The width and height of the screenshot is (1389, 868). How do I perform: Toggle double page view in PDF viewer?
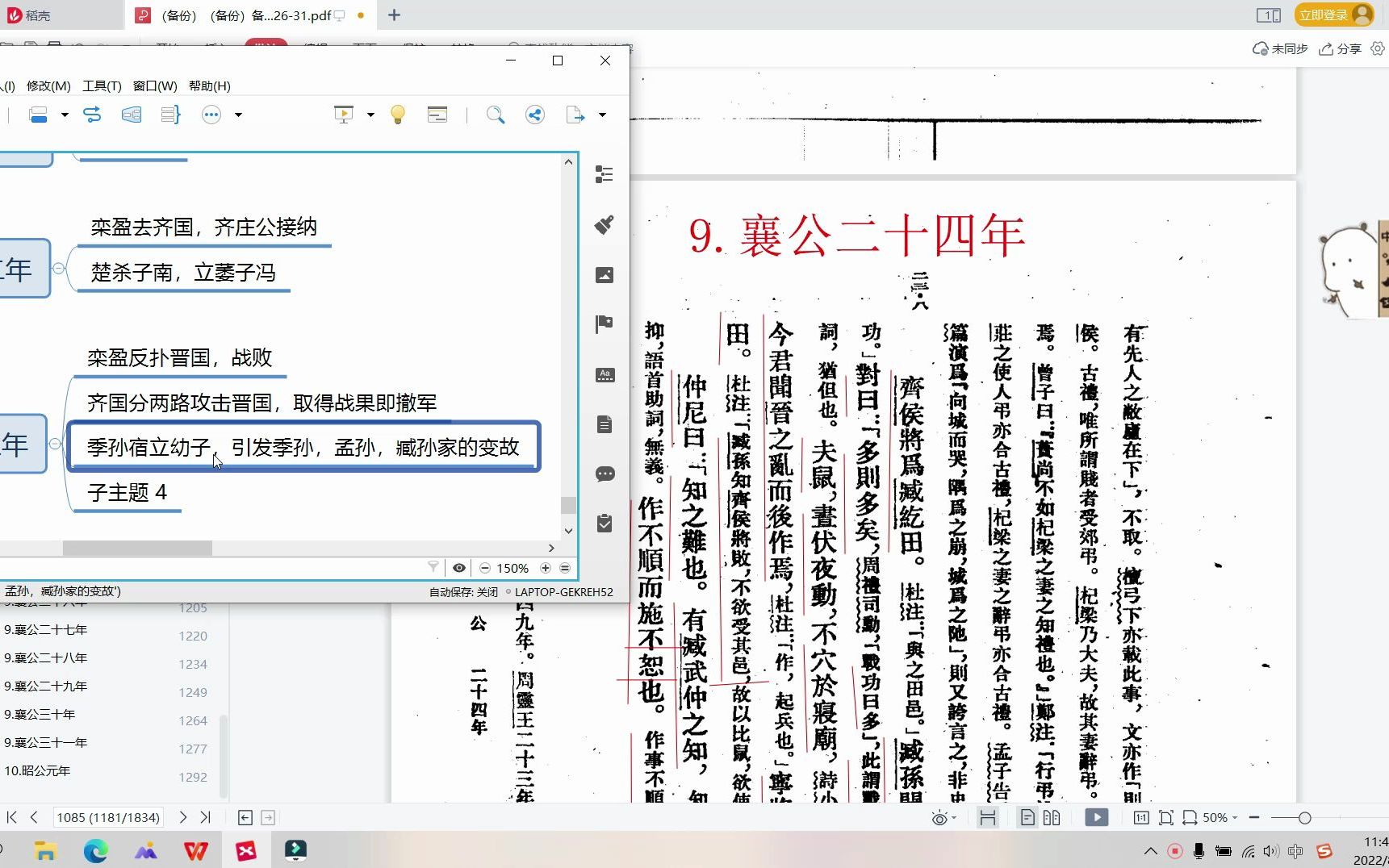1051,817
